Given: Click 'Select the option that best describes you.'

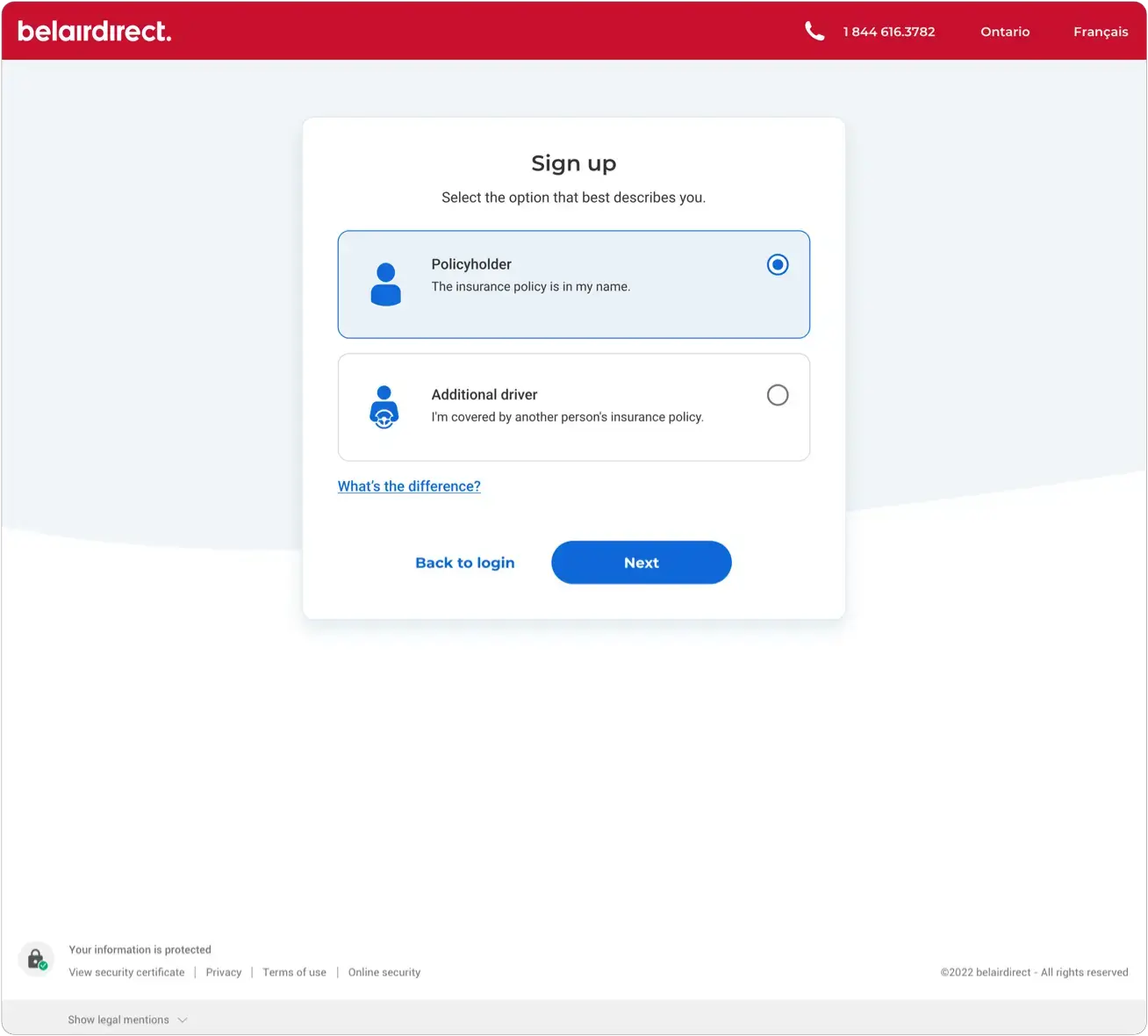Looking at the screenshot, I should point(574,198).
